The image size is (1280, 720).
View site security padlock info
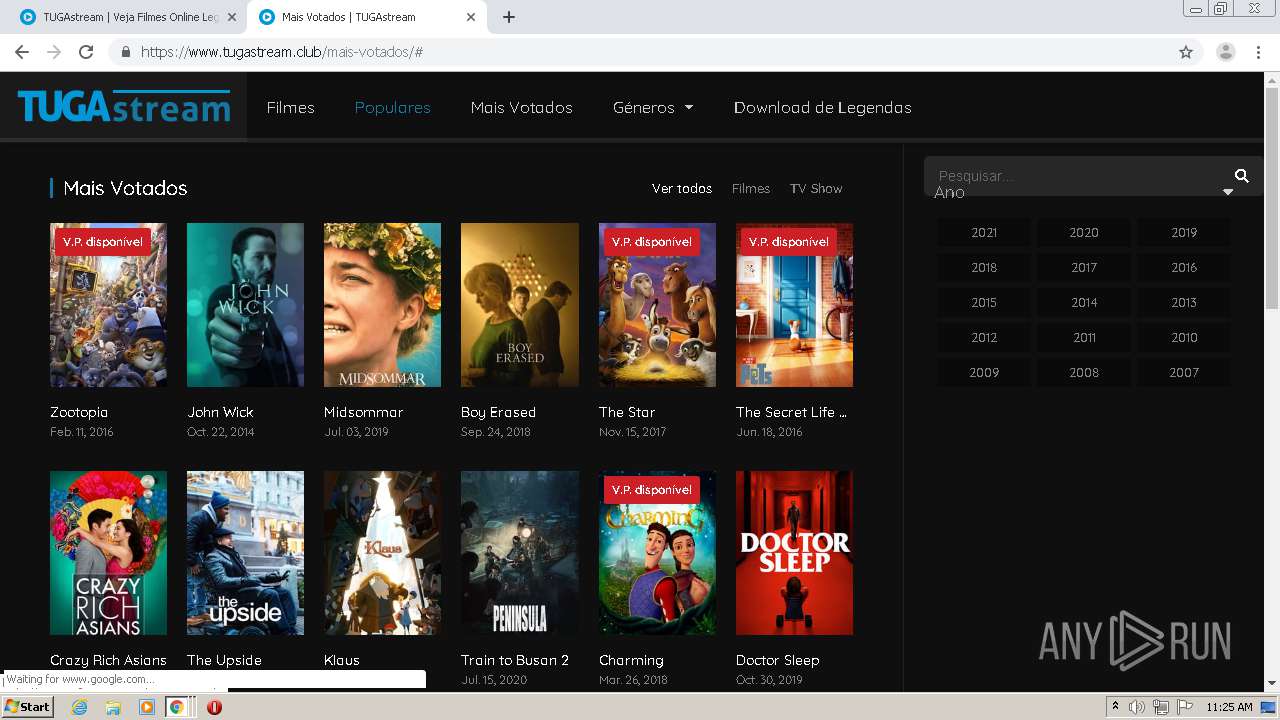(126, 52)
